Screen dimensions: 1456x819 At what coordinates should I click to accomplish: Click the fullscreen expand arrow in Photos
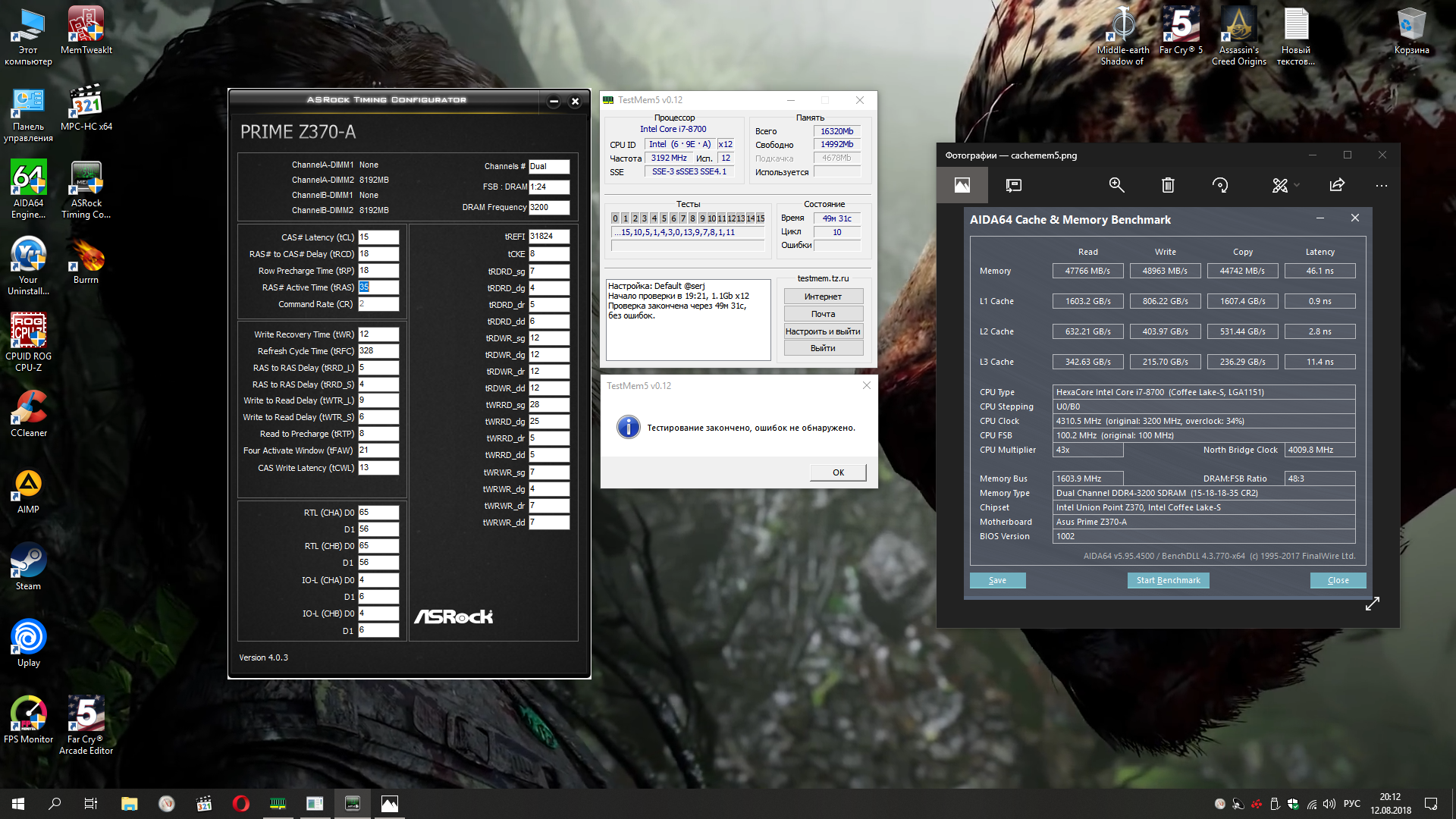[x=1372, y=604]
